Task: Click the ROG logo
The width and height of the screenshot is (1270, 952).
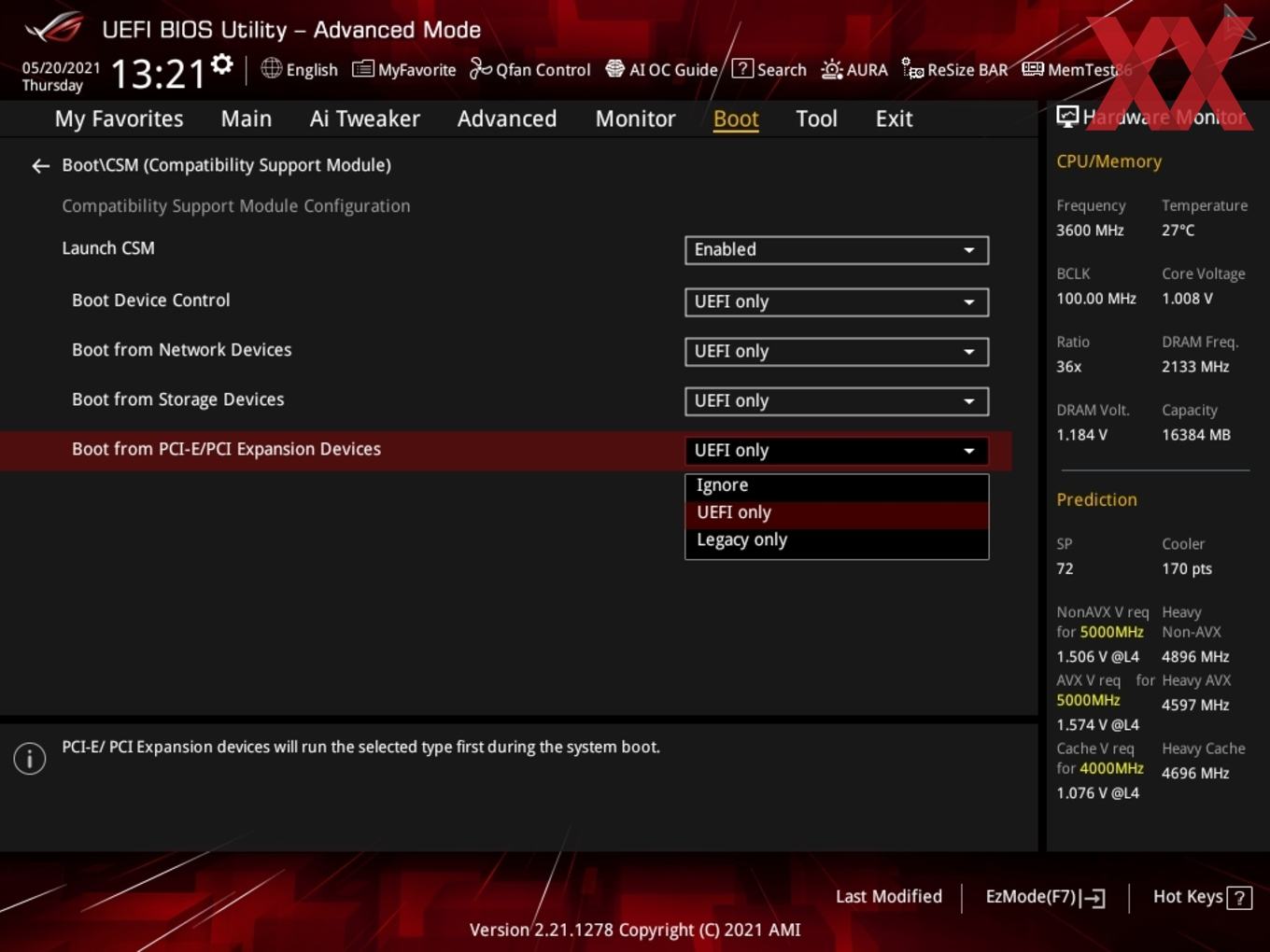Action: [x=54, y=28]
